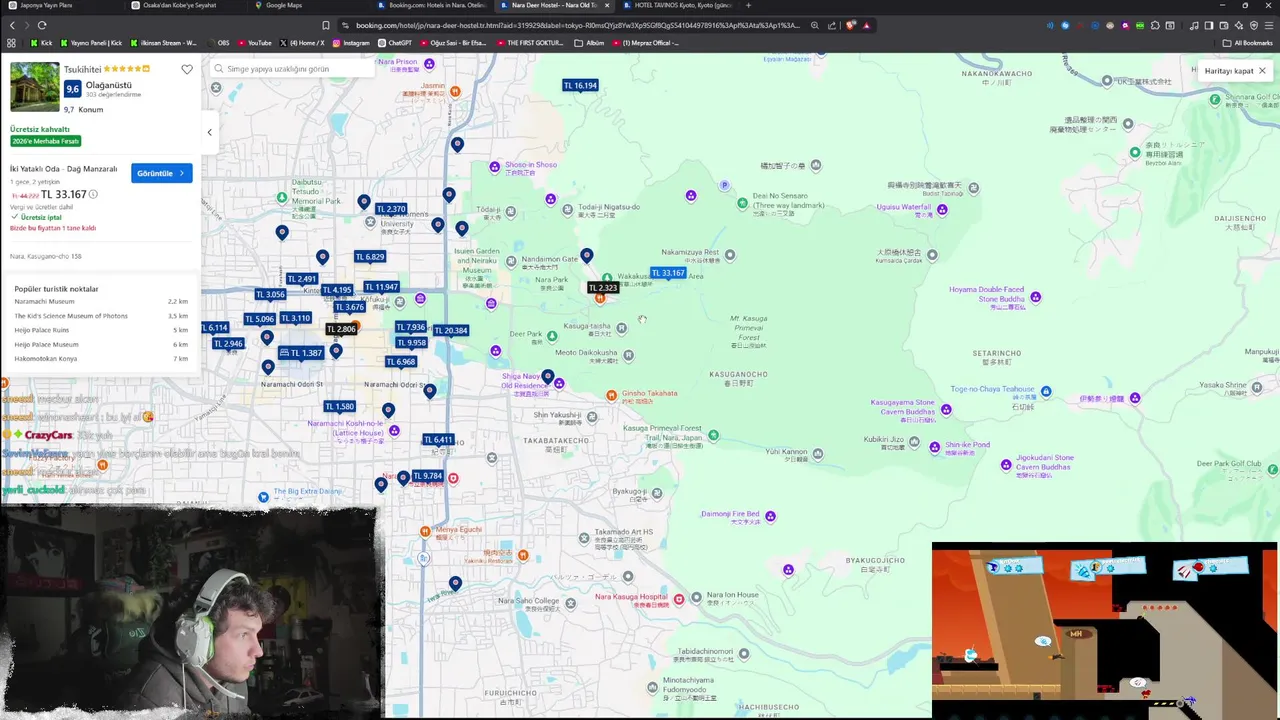Open the All Bookmarks folder
Screen dimensions: 1280x720
pyautogui.click(x=1247, y=43)
